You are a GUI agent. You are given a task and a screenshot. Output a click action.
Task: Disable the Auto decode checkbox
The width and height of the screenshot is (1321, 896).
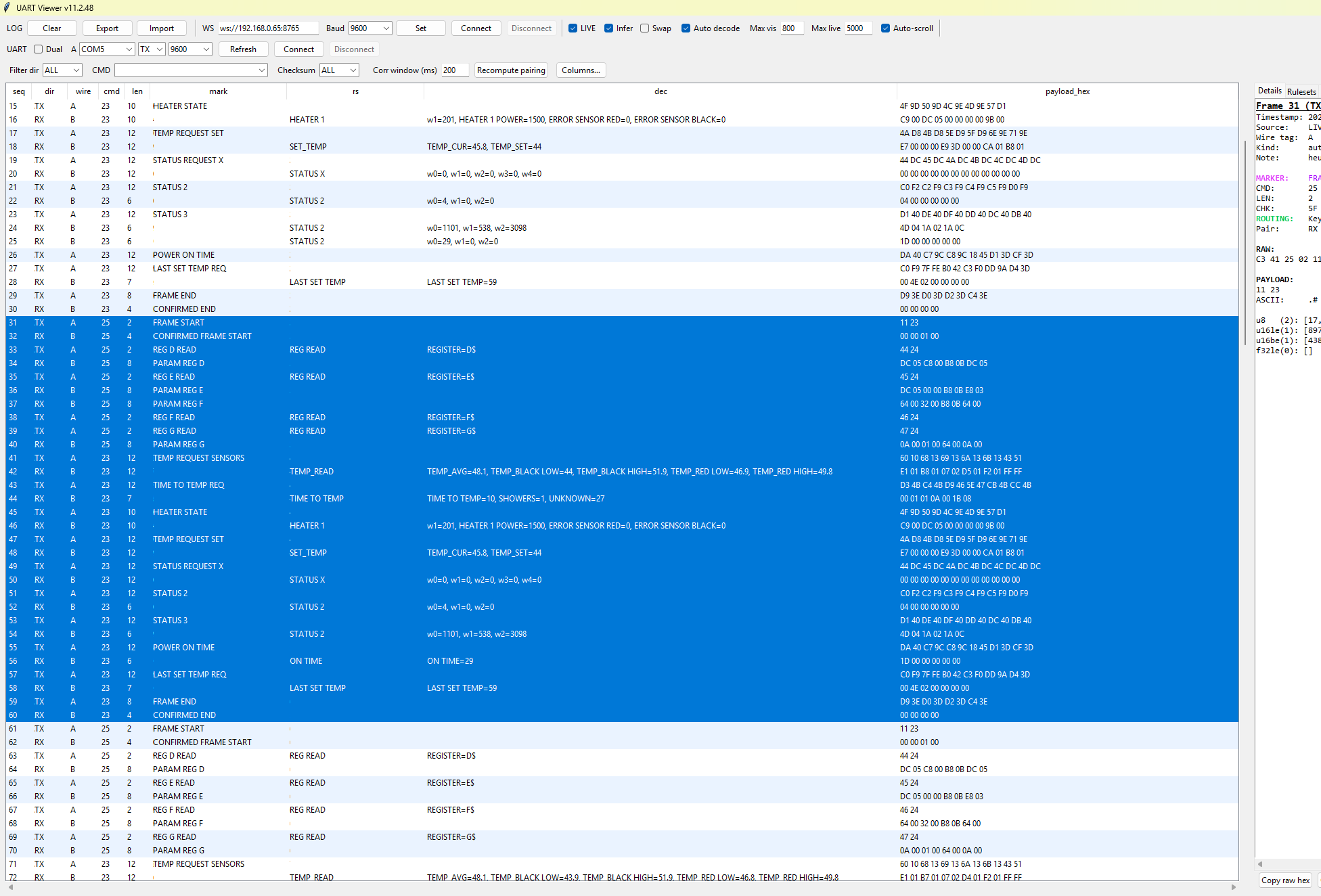click(x=686, y=28)
